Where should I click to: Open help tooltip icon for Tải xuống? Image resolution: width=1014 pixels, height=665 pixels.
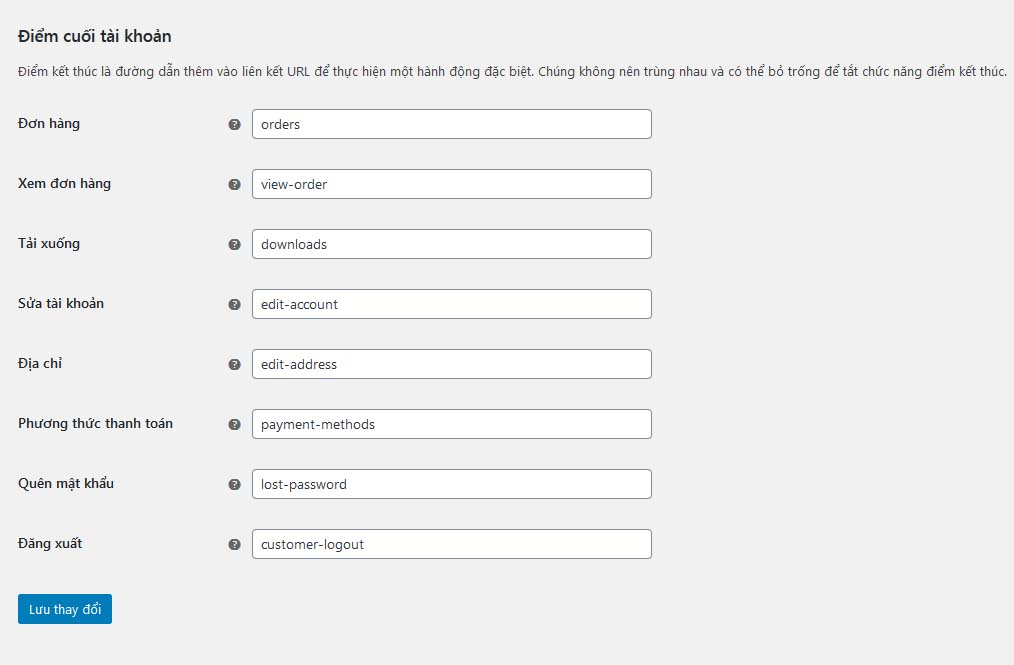(235, 245)
